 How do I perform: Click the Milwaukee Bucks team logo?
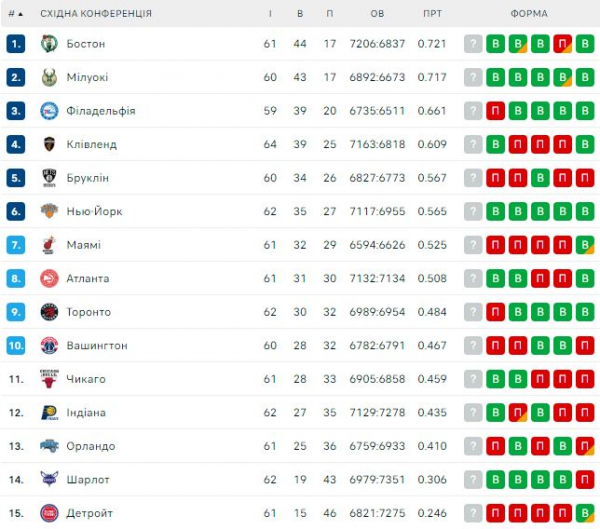pos(49,77)
